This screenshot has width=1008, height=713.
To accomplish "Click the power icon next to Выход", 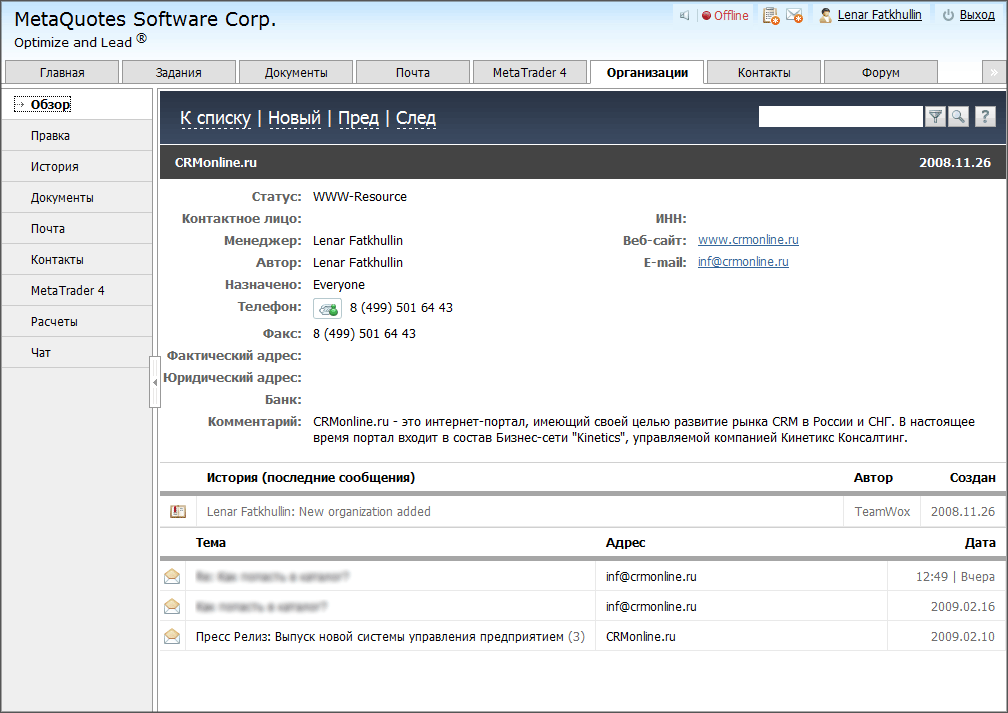I will 948,15.
